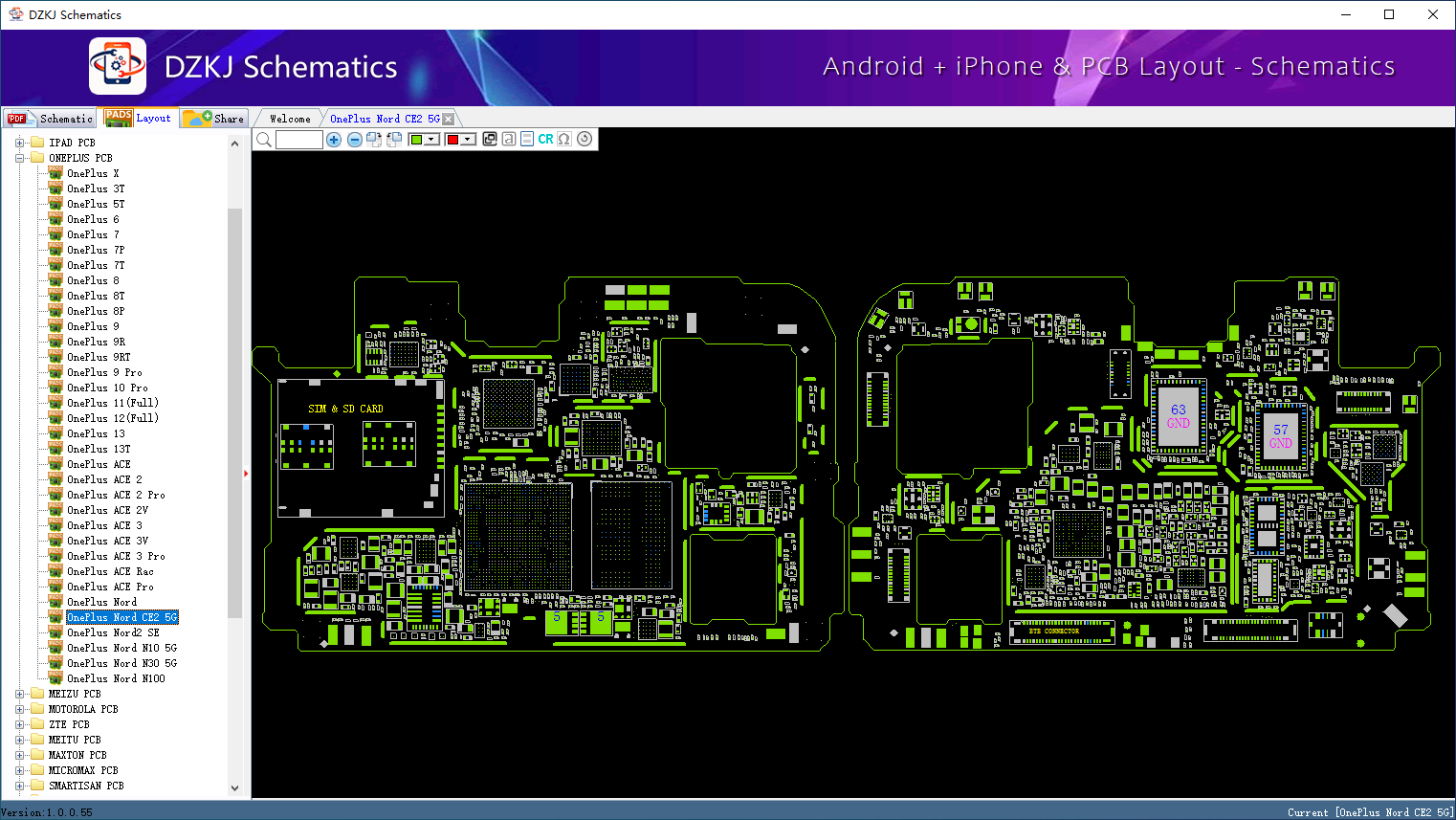Switch to the Schematic tab

(52, 119)
